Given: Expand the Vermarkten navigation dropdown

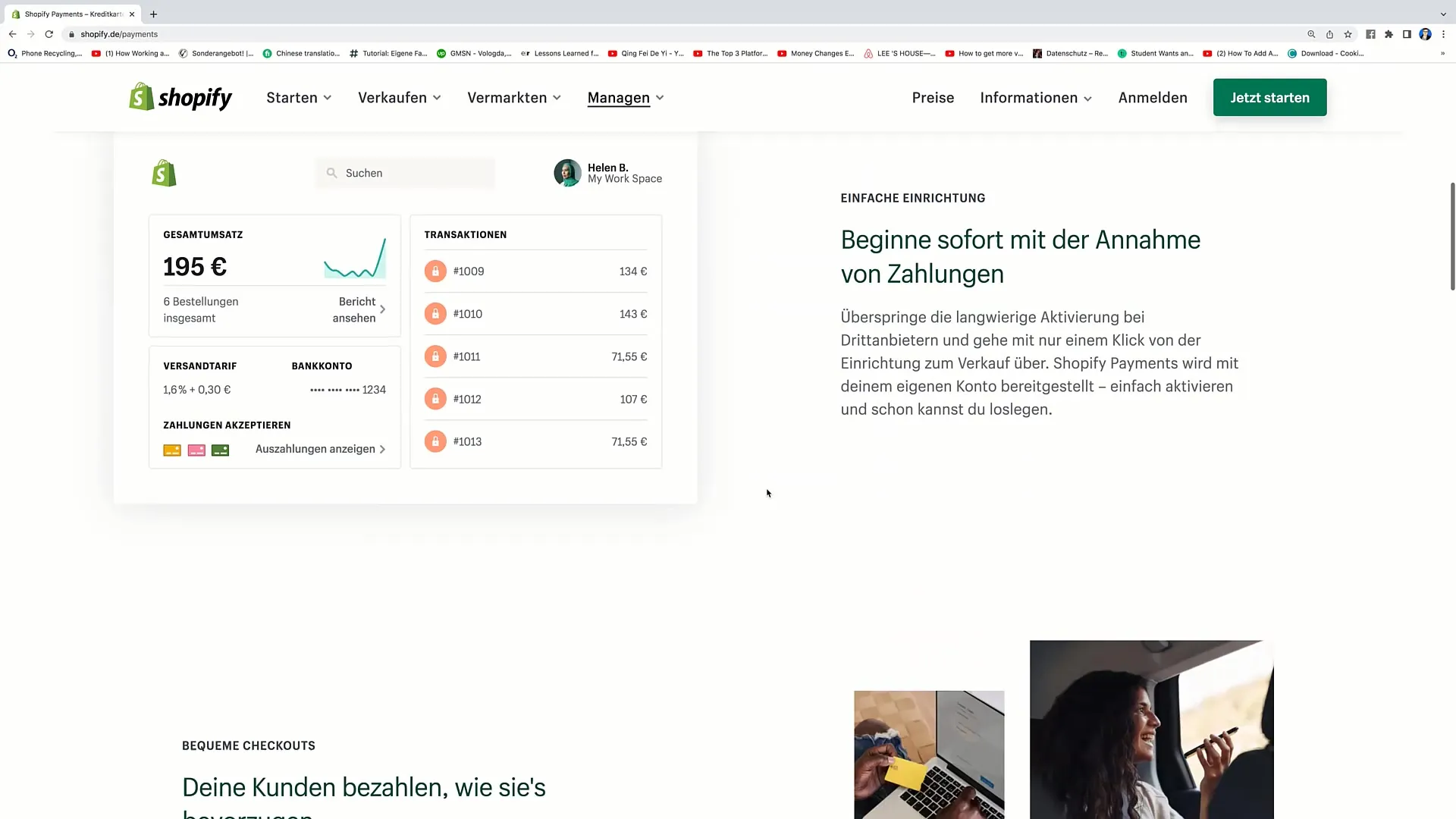Looking at the screenshot, I should point(513,97).
